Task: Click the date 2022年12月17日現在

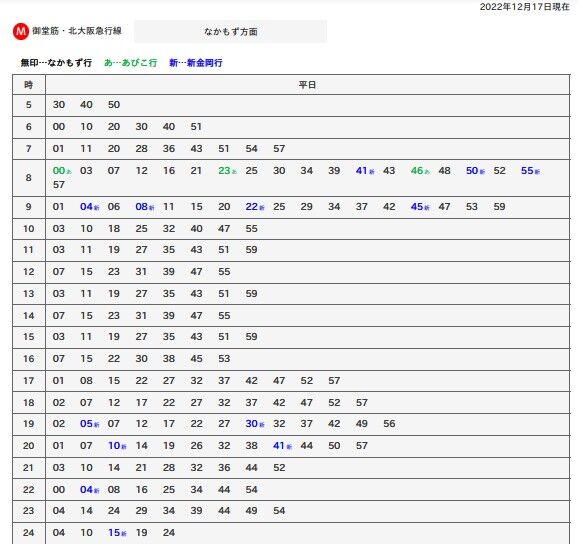Action: [525, 7]
